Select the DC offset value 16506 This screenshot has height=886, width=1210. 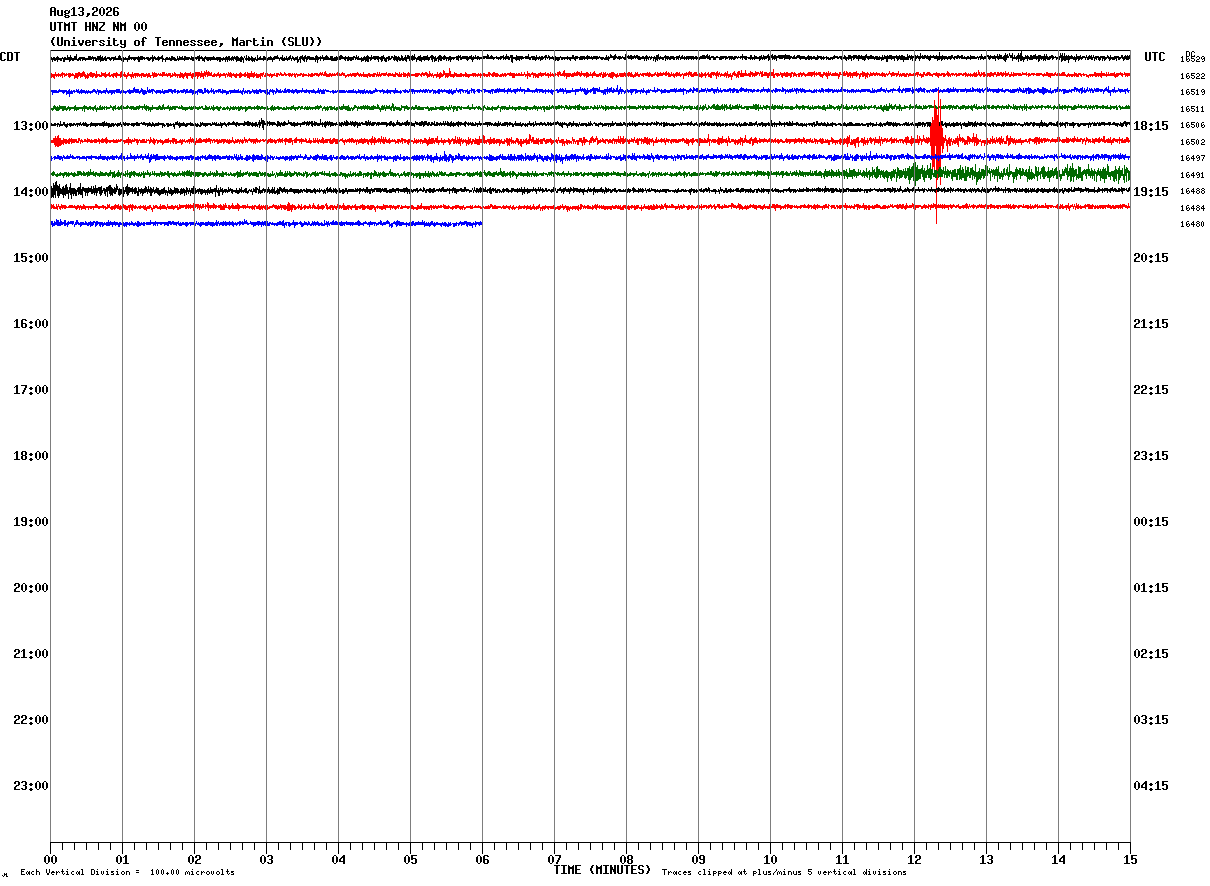(1192, 125)
